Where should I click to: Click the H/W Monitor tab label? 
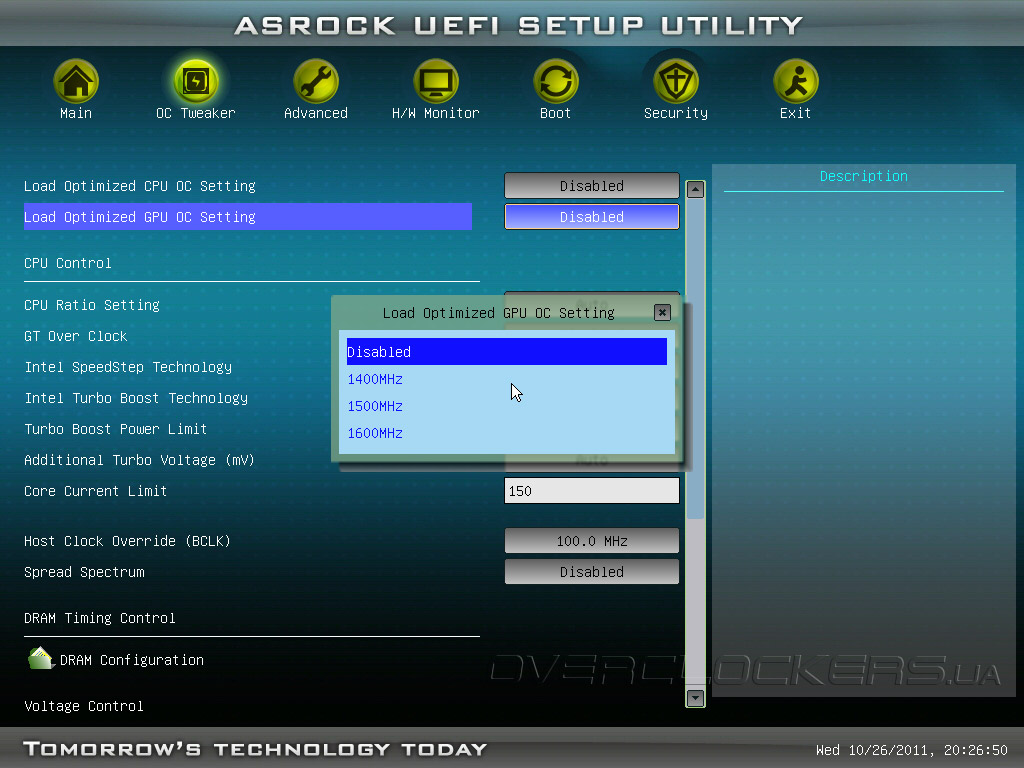[x=436, y=113]
